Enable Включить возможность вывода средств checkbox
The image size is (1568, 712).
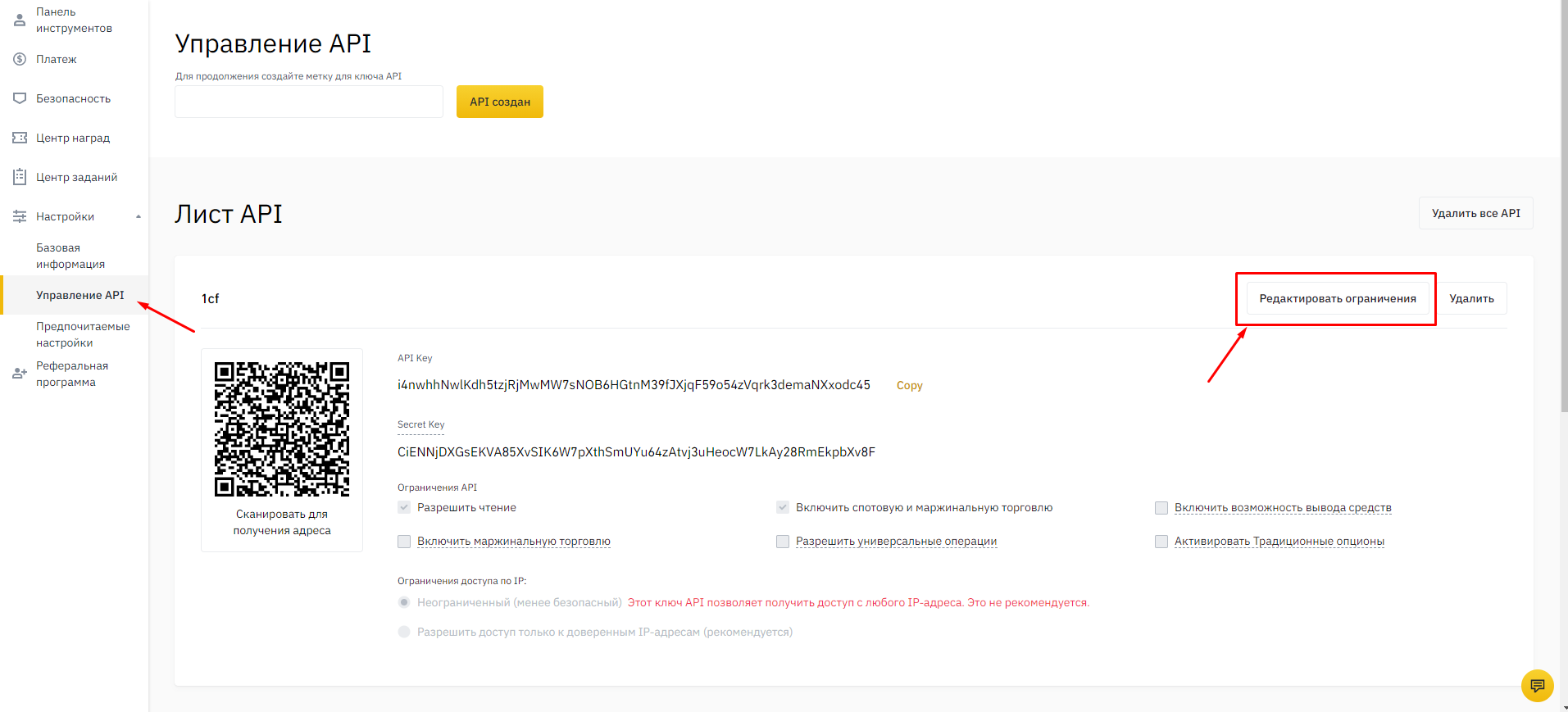tap(1161, 508)
